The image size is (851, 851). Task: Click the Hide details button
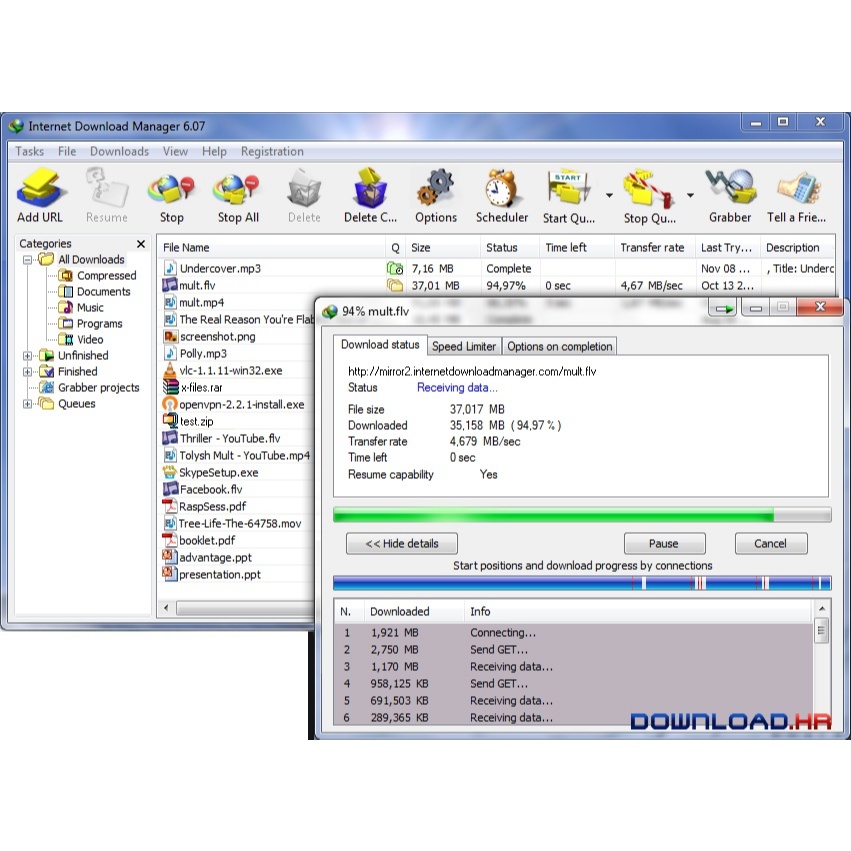point(401,544)
